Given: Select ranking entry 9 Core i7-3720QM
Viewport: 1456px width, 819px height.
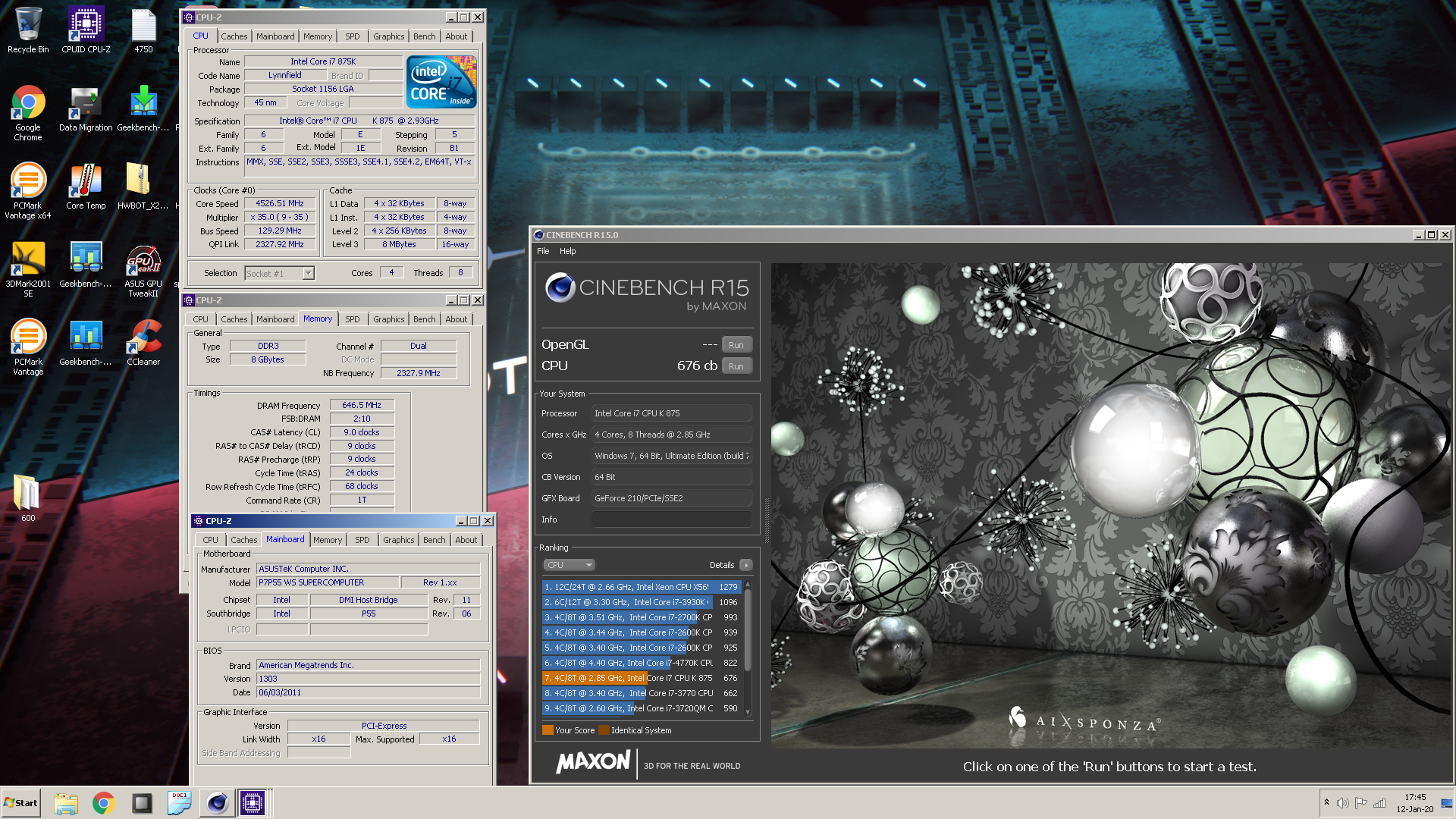Looking at the screenshot, I should [x=642, y=708].
